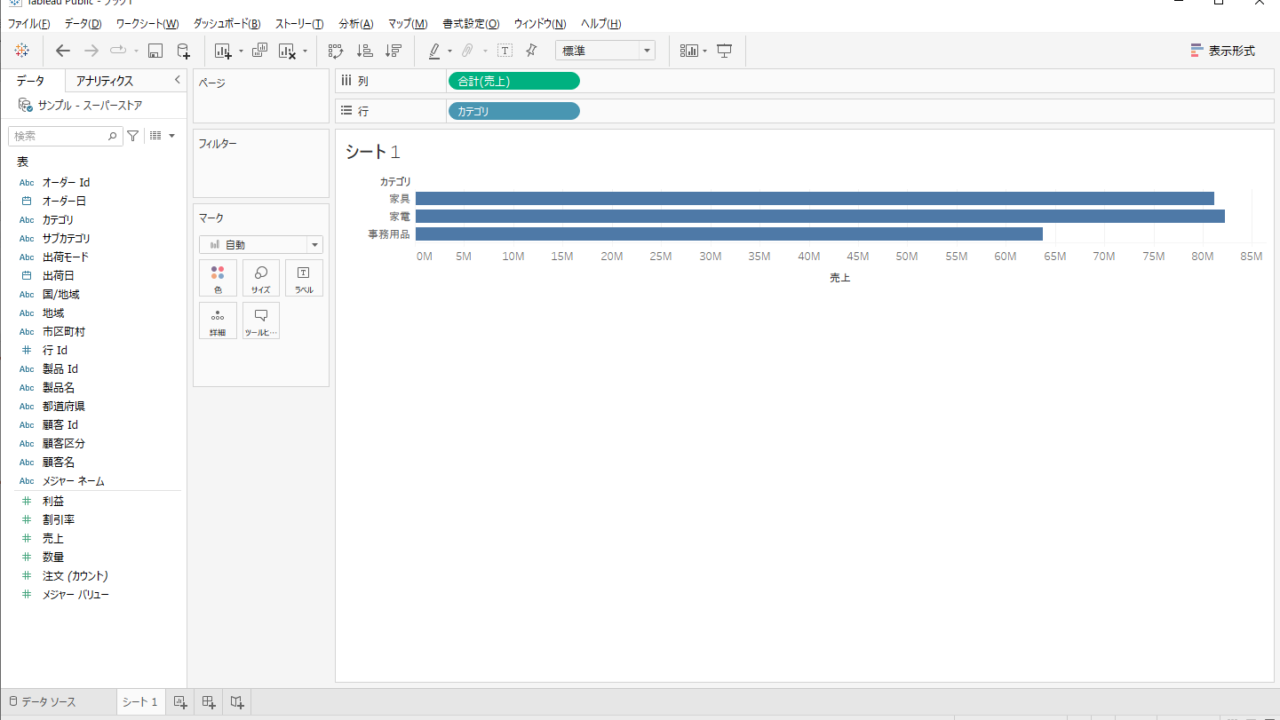Click the highlight pen icon
1280x720 pixels.
pyautogui.click(x=434, y=51)
